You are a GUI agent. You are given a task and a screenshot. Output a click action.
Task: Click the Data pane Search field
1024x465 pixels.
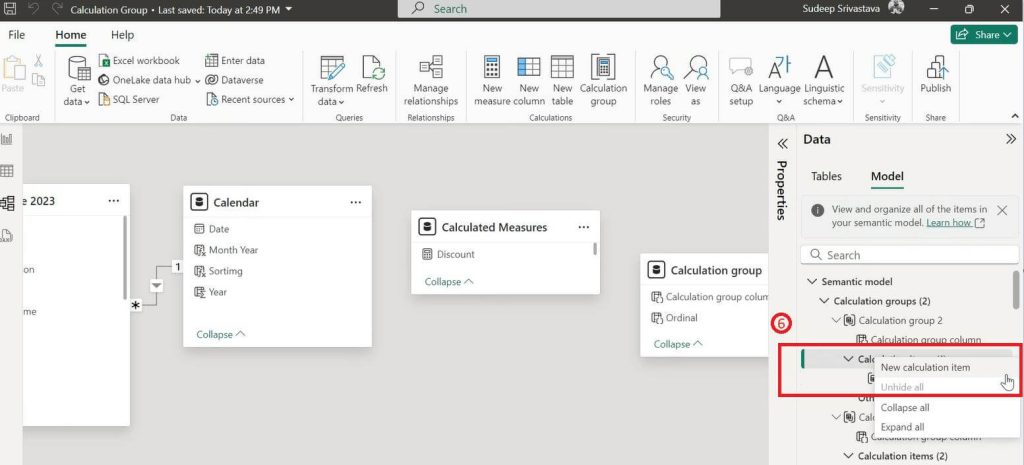pos(910,255)
